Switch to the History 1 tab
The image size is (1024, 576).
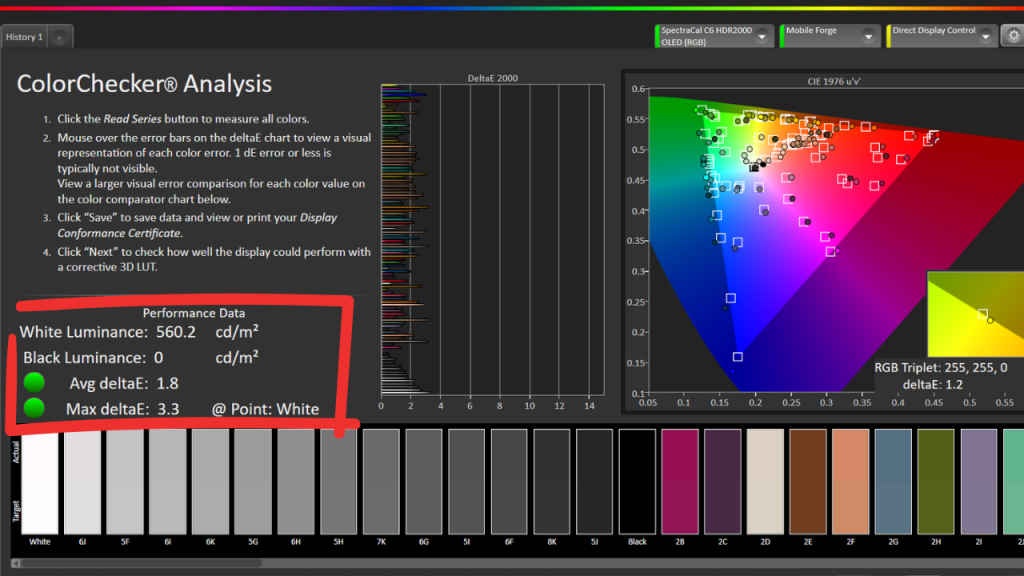[25, 37]
